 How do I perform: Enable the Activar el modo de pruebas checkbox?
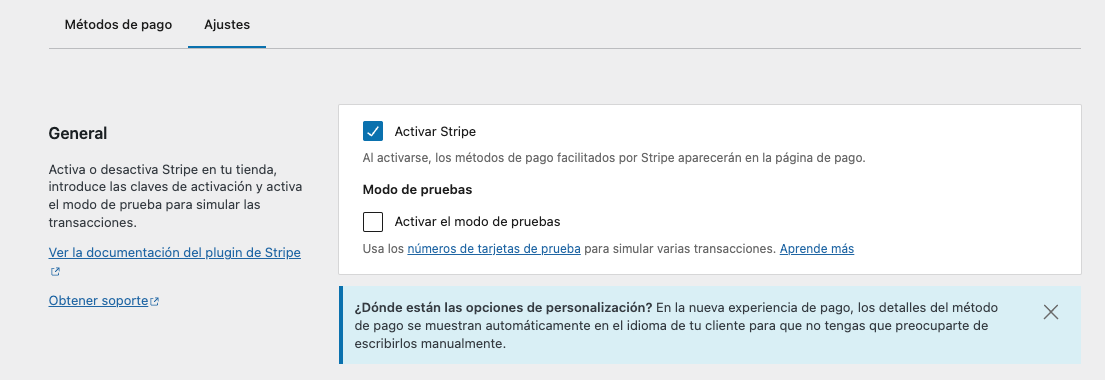373,221
